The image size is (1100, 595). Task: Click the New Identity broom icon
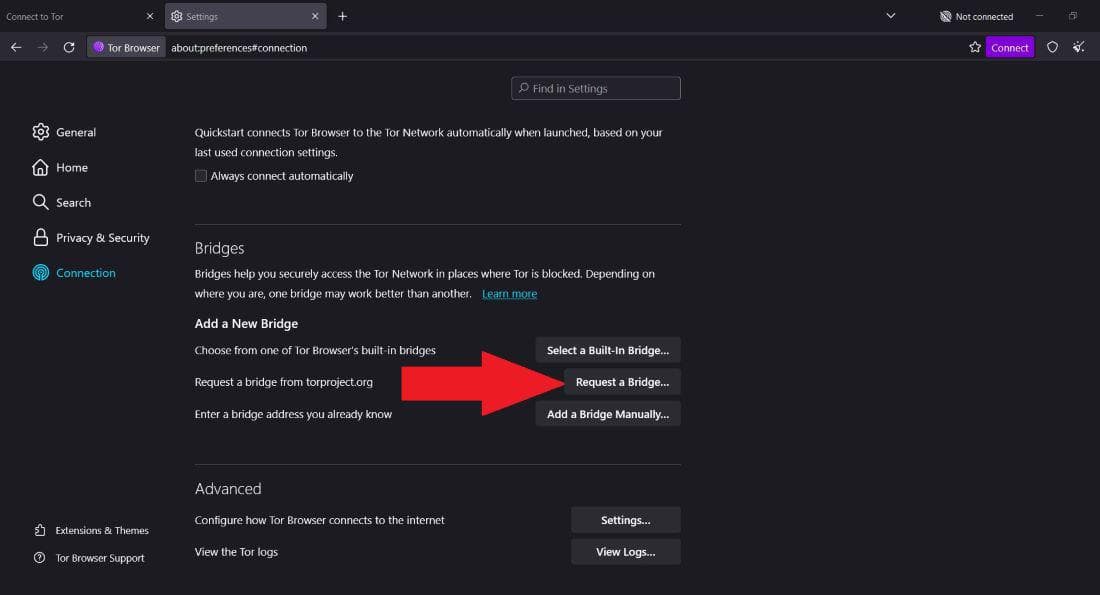[1078, 47]
